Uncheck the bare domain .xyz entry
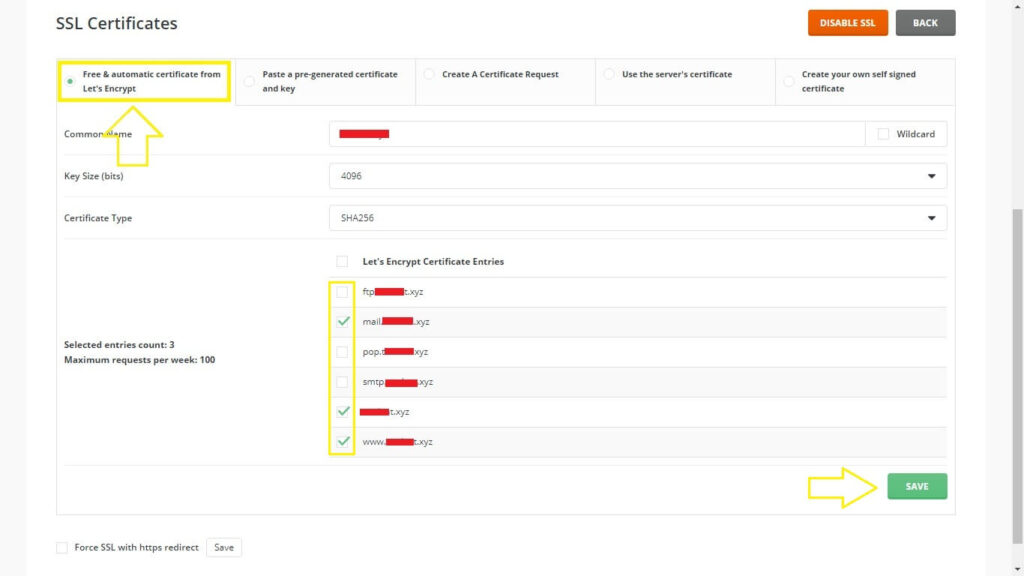This screenshot has width=1024, height=576. (342, 411)
